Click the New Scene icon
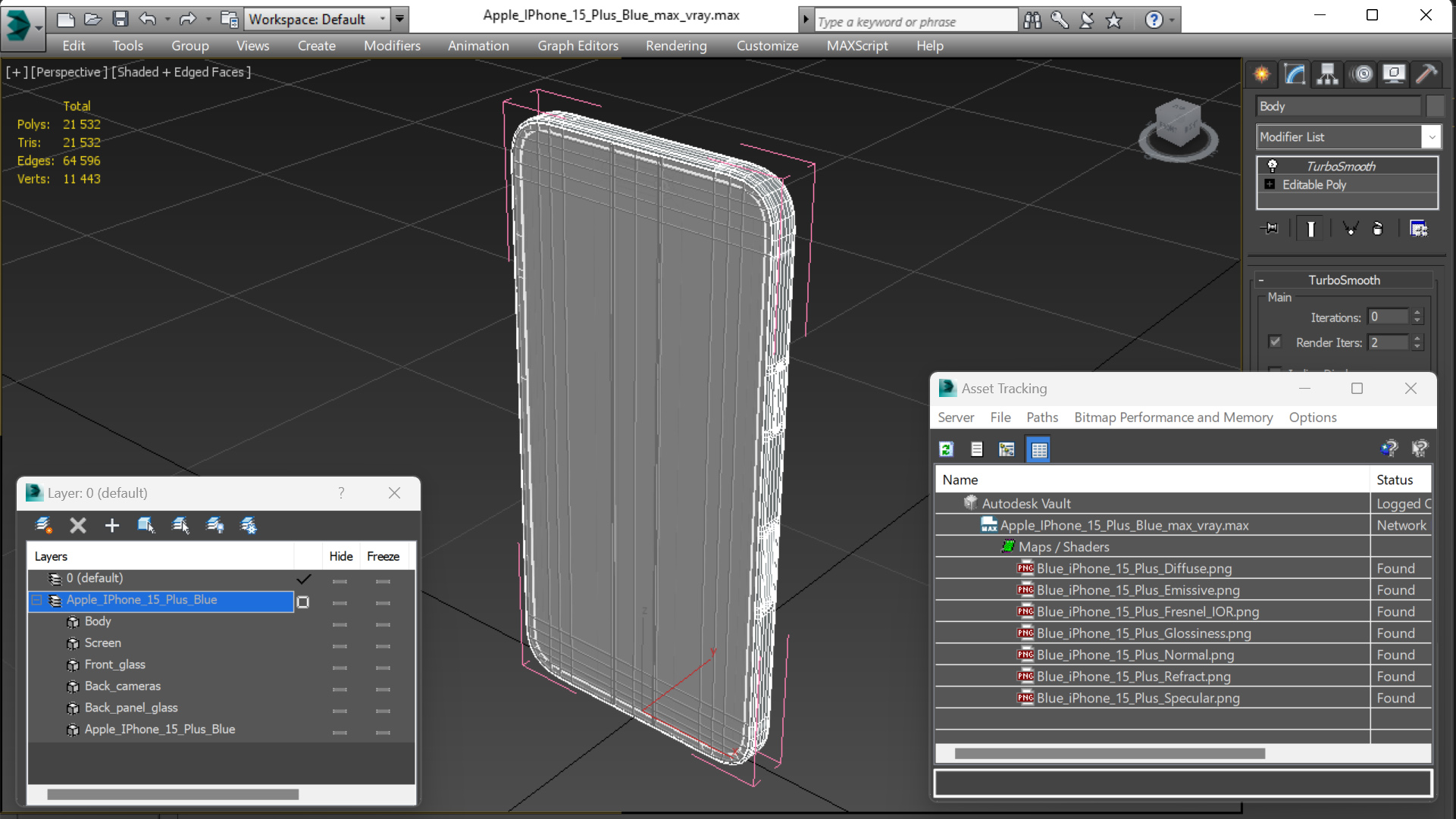This screenshot has height=819, width=1456. pyautogui.click(x=66, y=19)
